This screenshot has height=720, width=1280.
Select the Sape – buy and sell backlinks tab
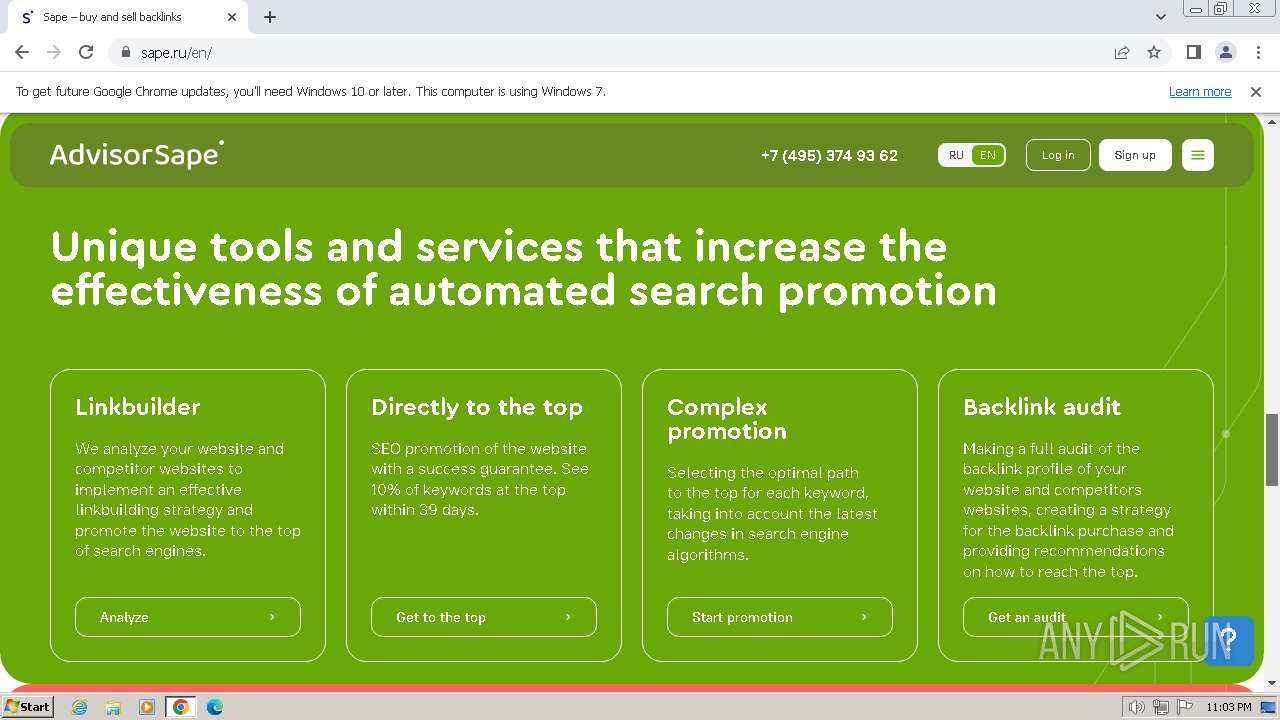130,17
